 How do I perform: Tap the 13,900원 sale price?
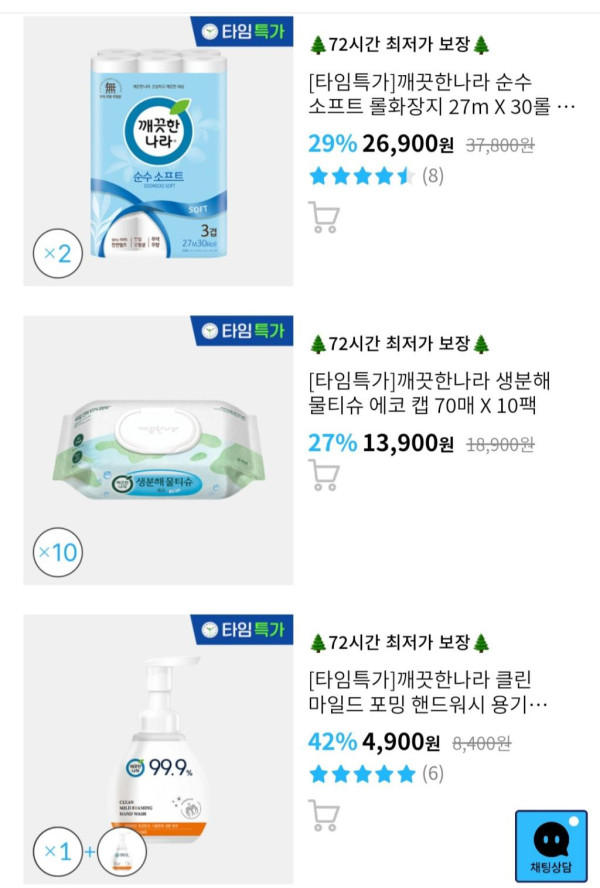tap(408, 443)
